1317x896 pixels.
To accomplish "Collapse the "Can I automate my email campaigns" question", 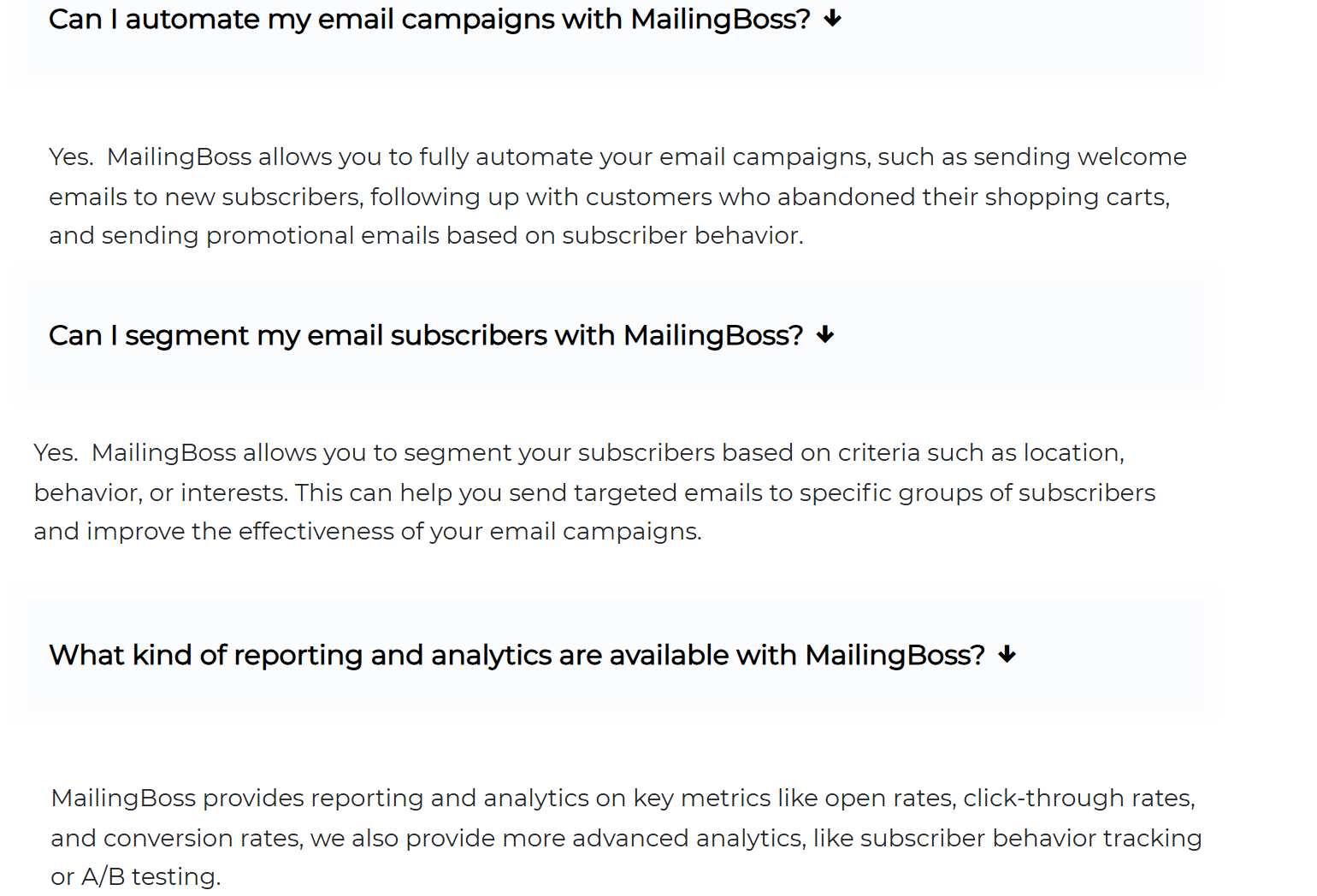I will [x=428, y=19].
